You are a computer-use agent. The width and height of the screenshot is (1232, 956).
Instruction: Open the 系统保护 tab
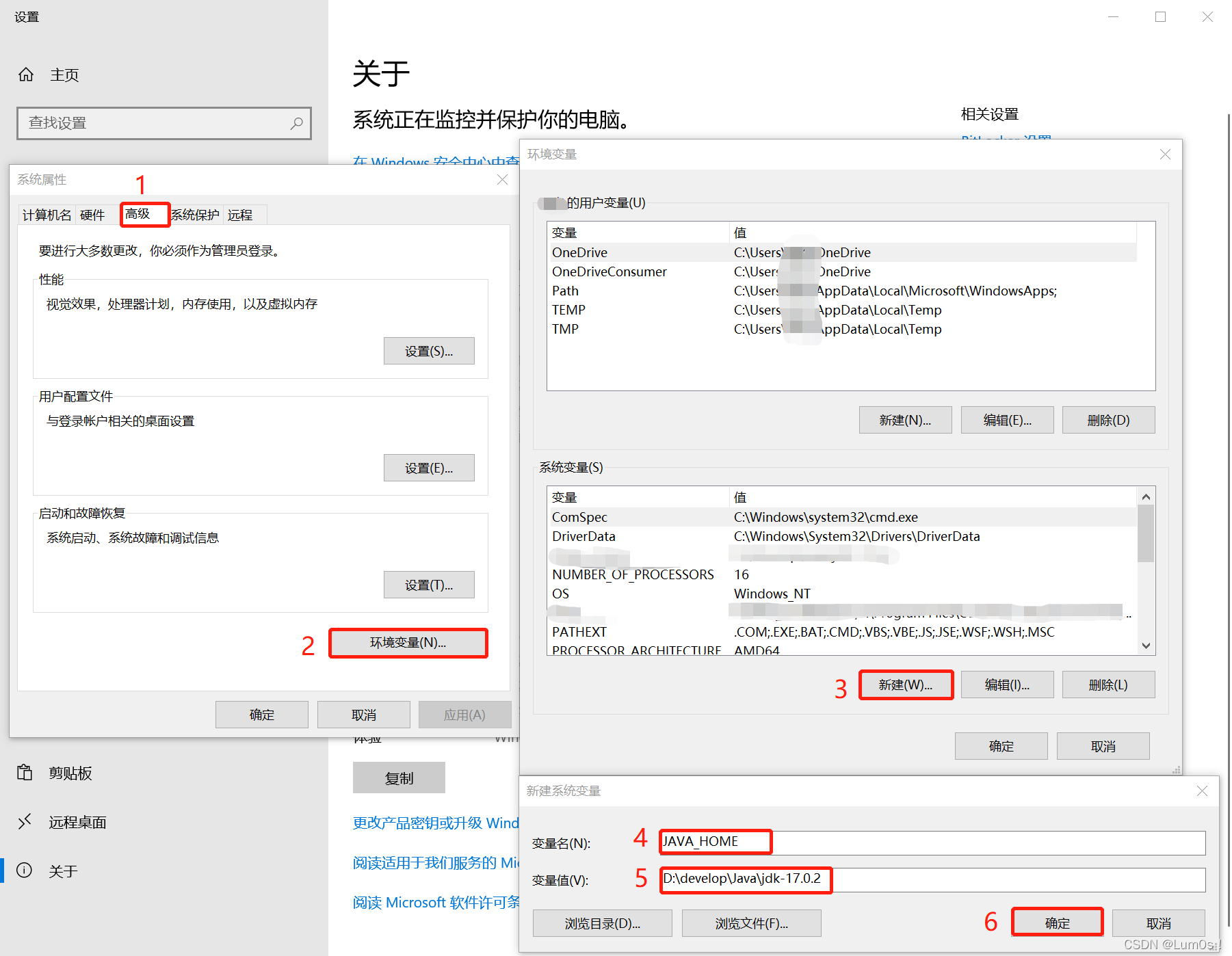coord(195,215)
